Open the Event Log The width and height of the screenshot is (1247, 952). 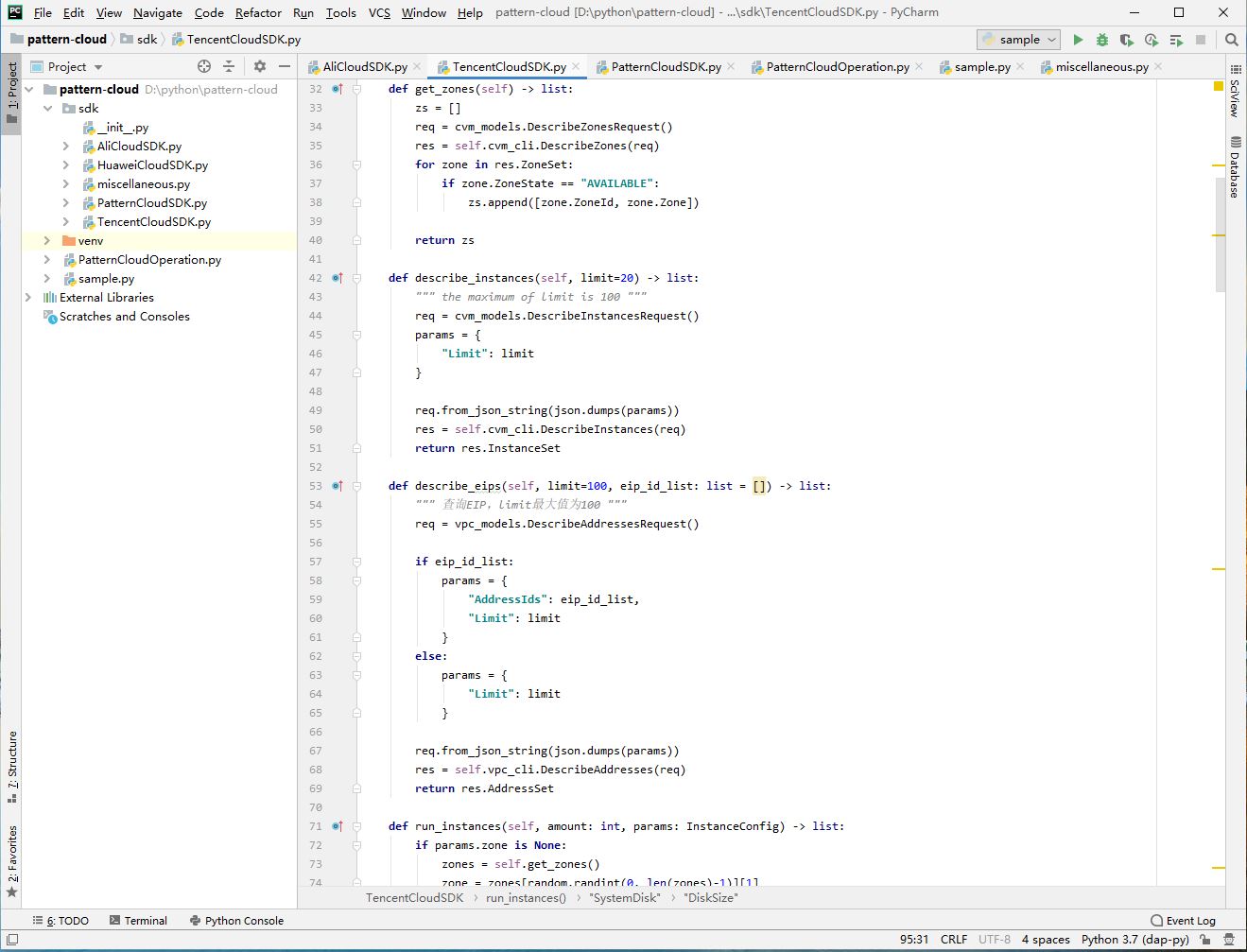coord(1183,920)
